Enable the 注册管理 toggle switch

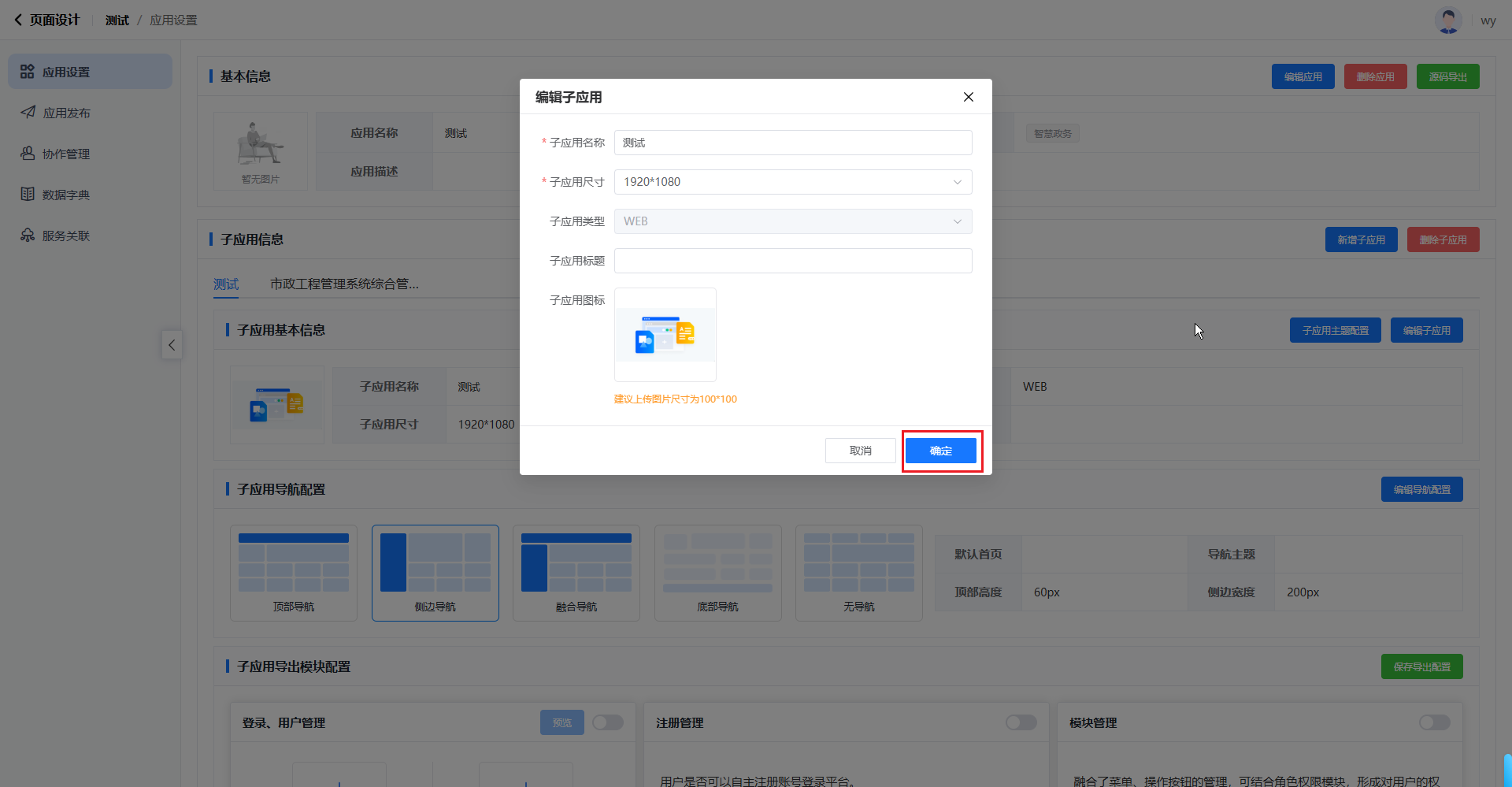(x=1021, y=722)
